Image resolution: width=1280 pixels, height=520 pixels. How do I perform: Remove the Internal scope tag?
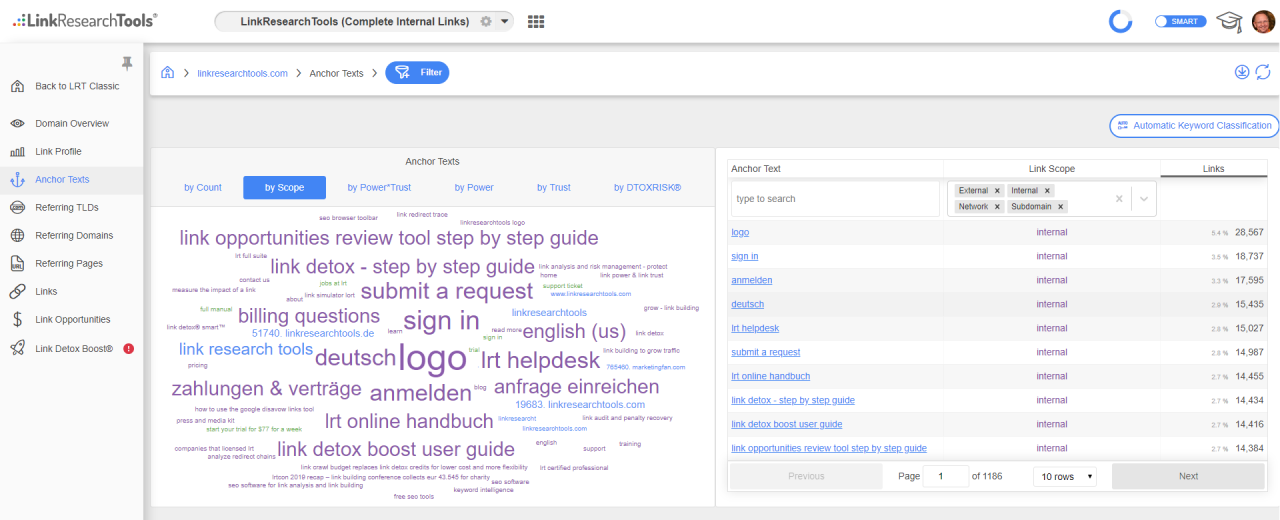(x=1047, y=191)
